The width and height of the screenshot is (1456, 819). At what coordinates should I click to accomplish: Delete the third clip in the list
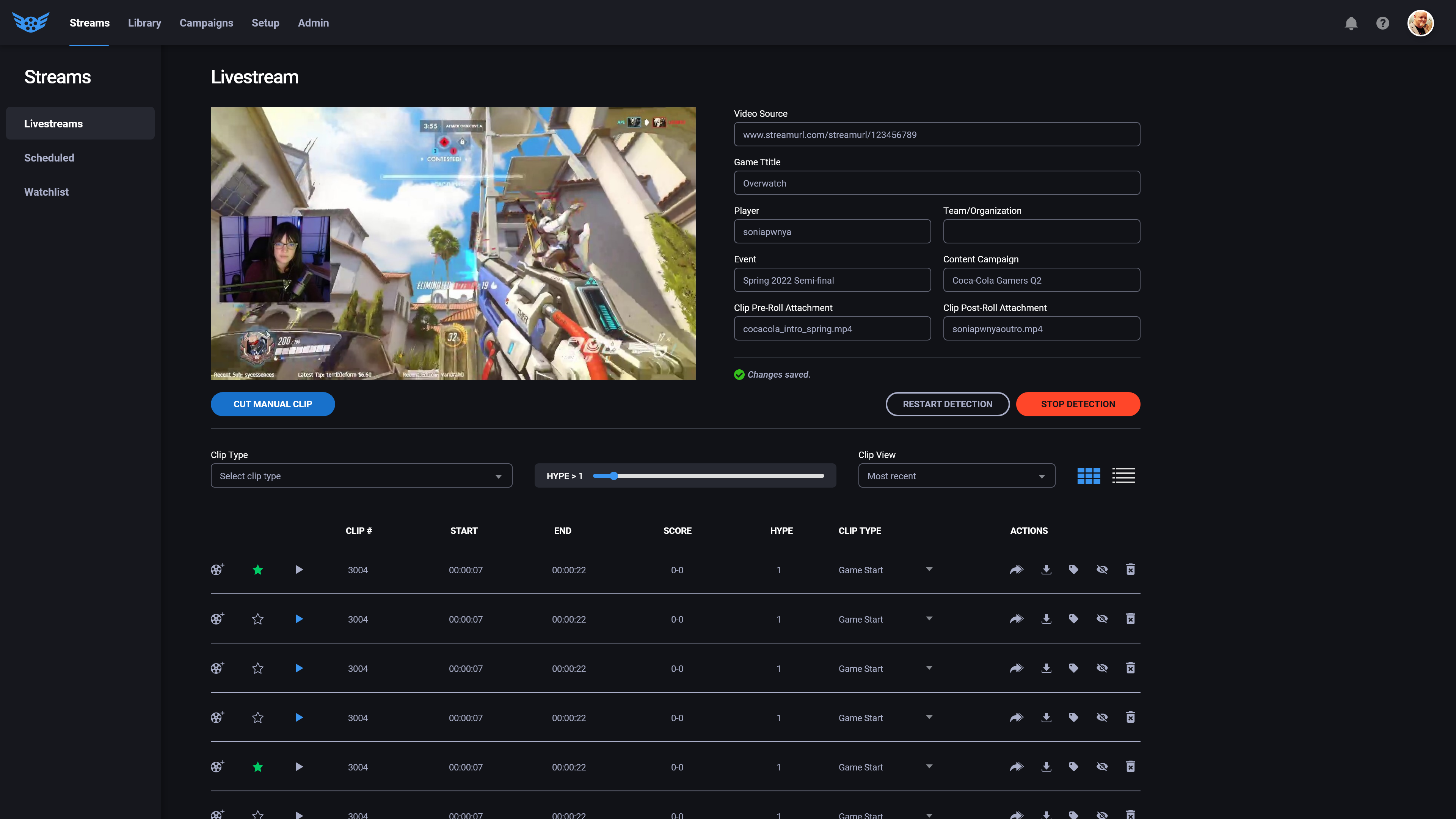(1130, 668)
